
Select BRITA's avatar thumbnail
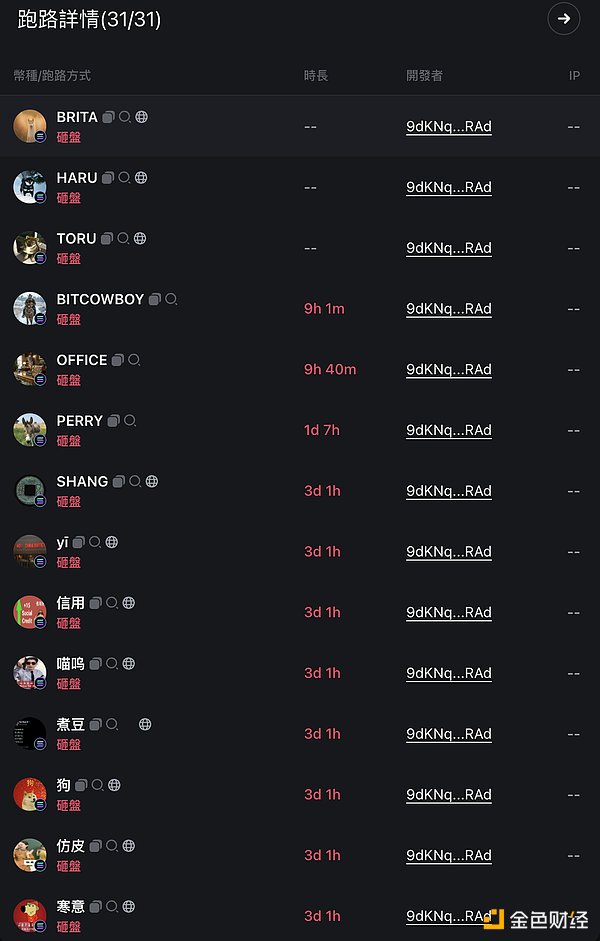(29, 126)
